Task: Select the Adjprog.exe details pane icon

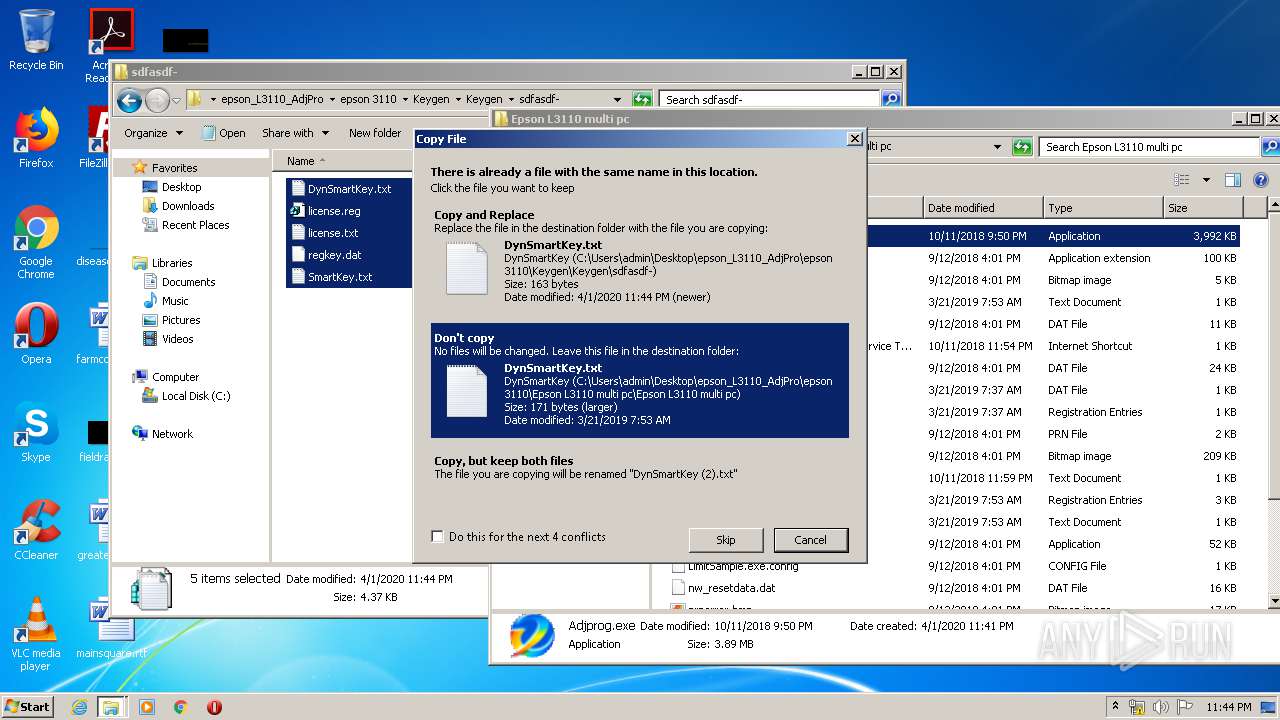Action: 532,636
